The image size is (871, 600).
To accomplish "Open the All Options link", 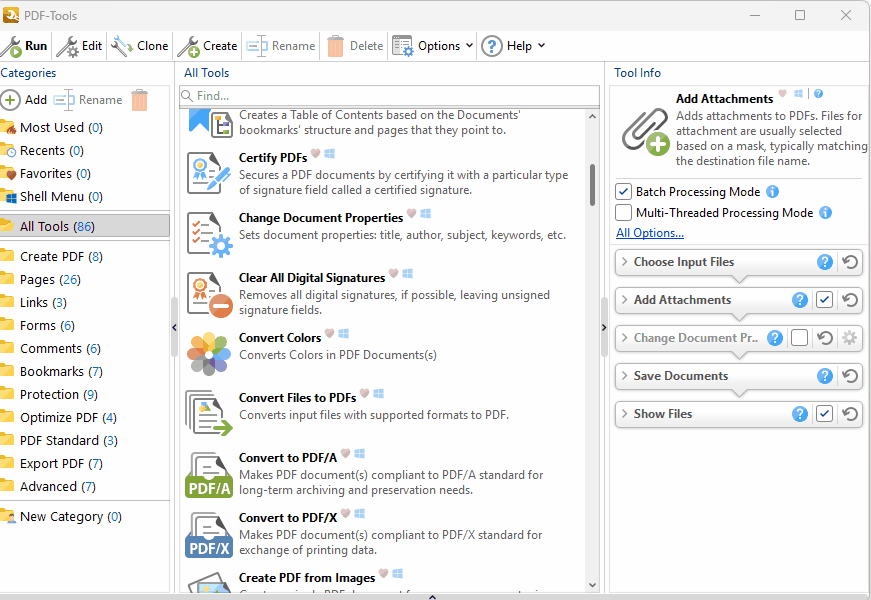I will [x=649, y=233].
